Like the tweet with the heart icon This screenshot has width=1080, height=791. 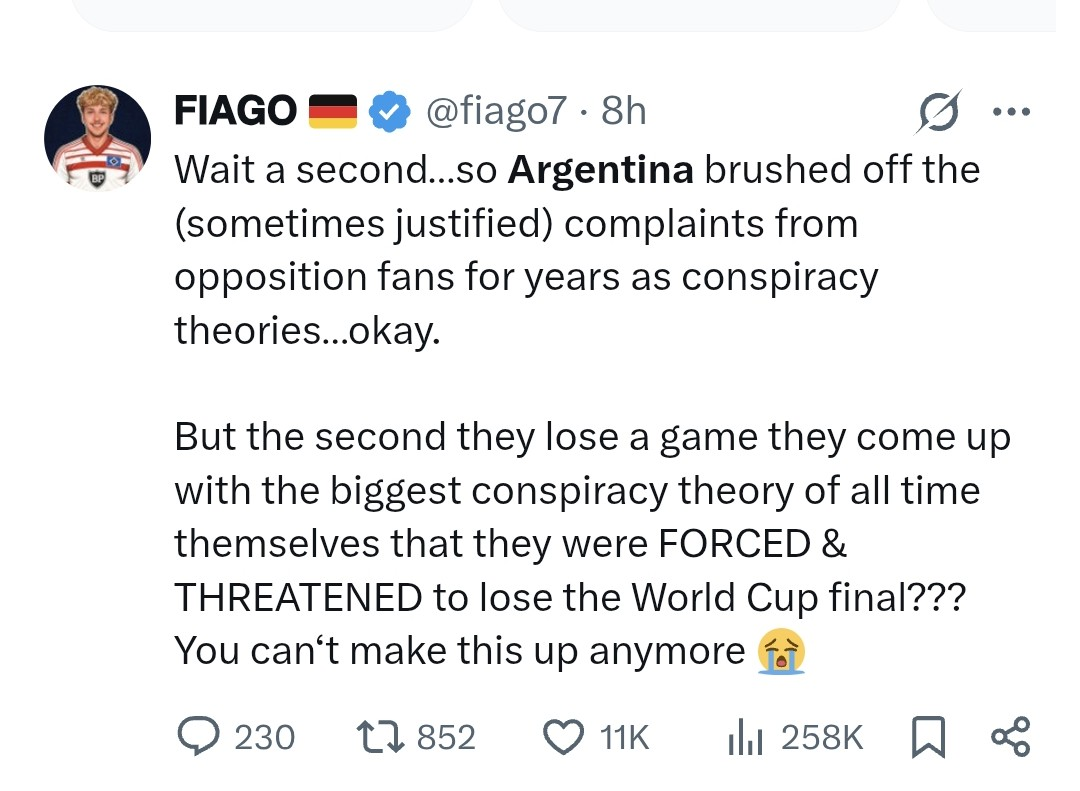point(564,737)
